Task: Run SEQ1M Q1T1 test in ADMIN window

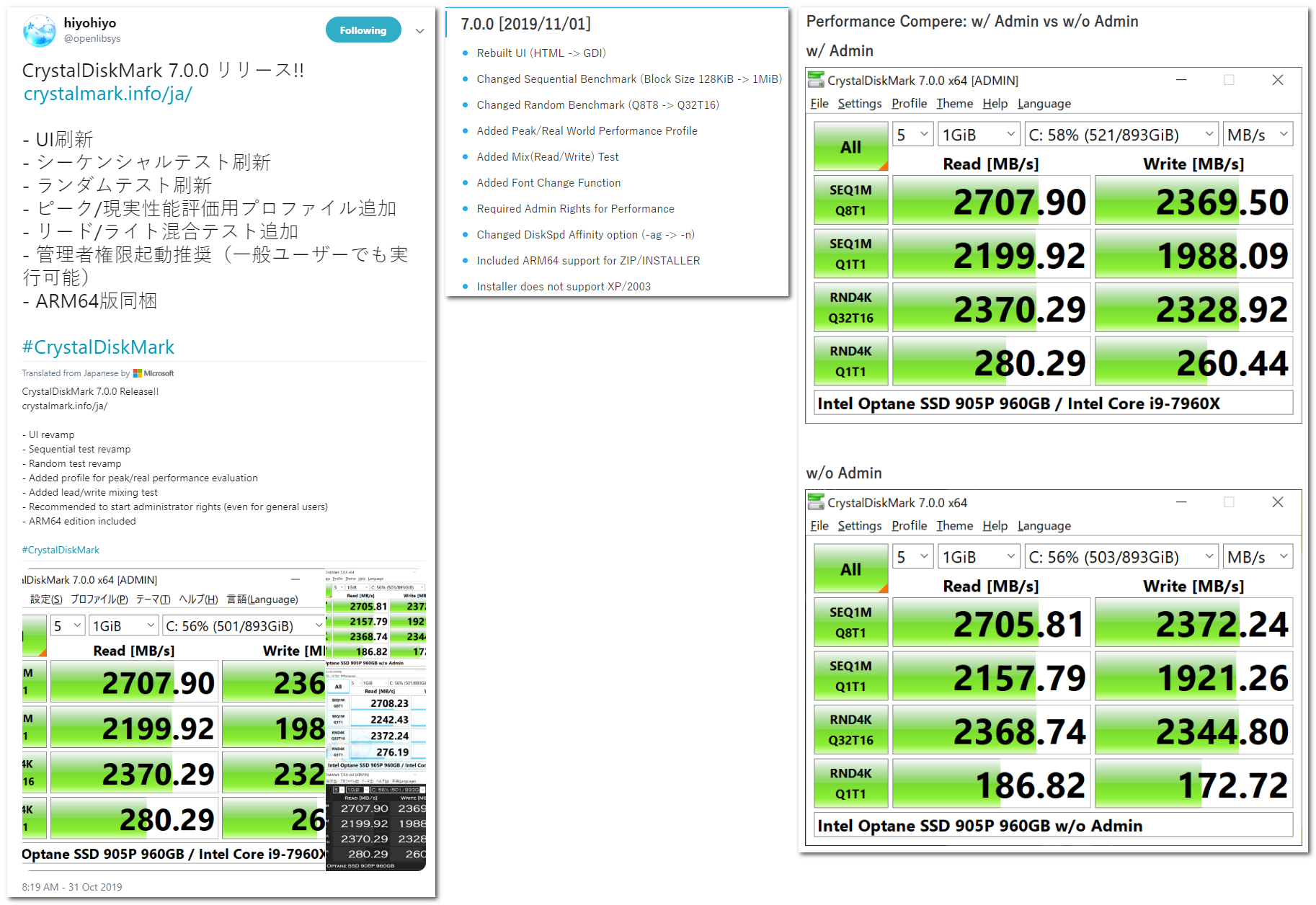Action: coord(851,254)
